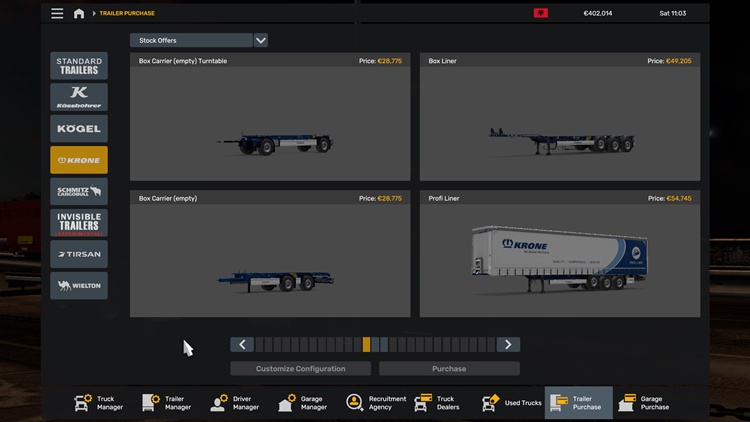Choose the Schmitz Cargobull brand
The width and height of the screenshot is (750, 422).
click(79, 191)
